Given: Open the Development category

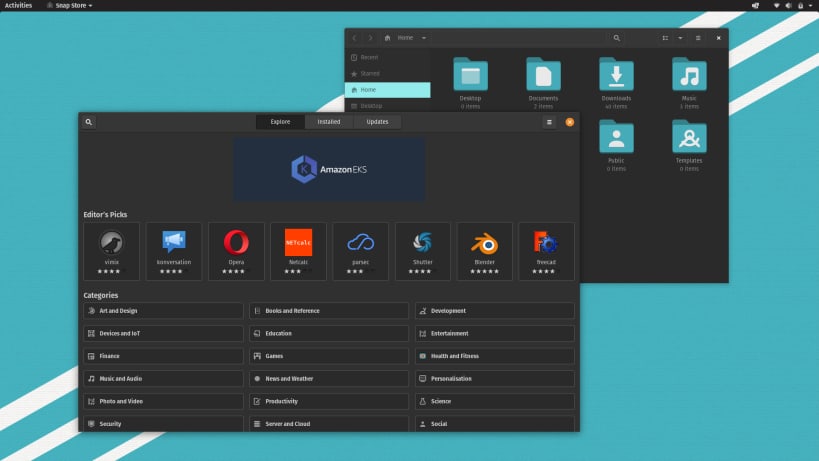Looking at the screenshot, I should (495, 311).
